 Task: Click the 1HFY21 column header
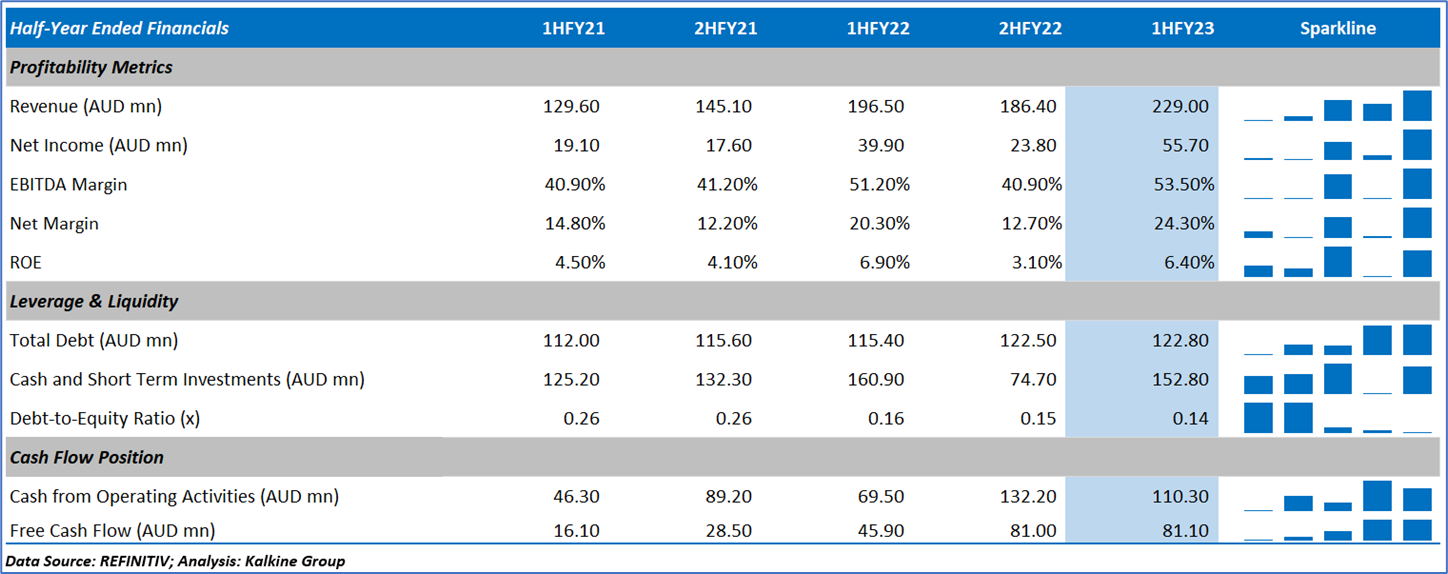[x=573, y=28]
